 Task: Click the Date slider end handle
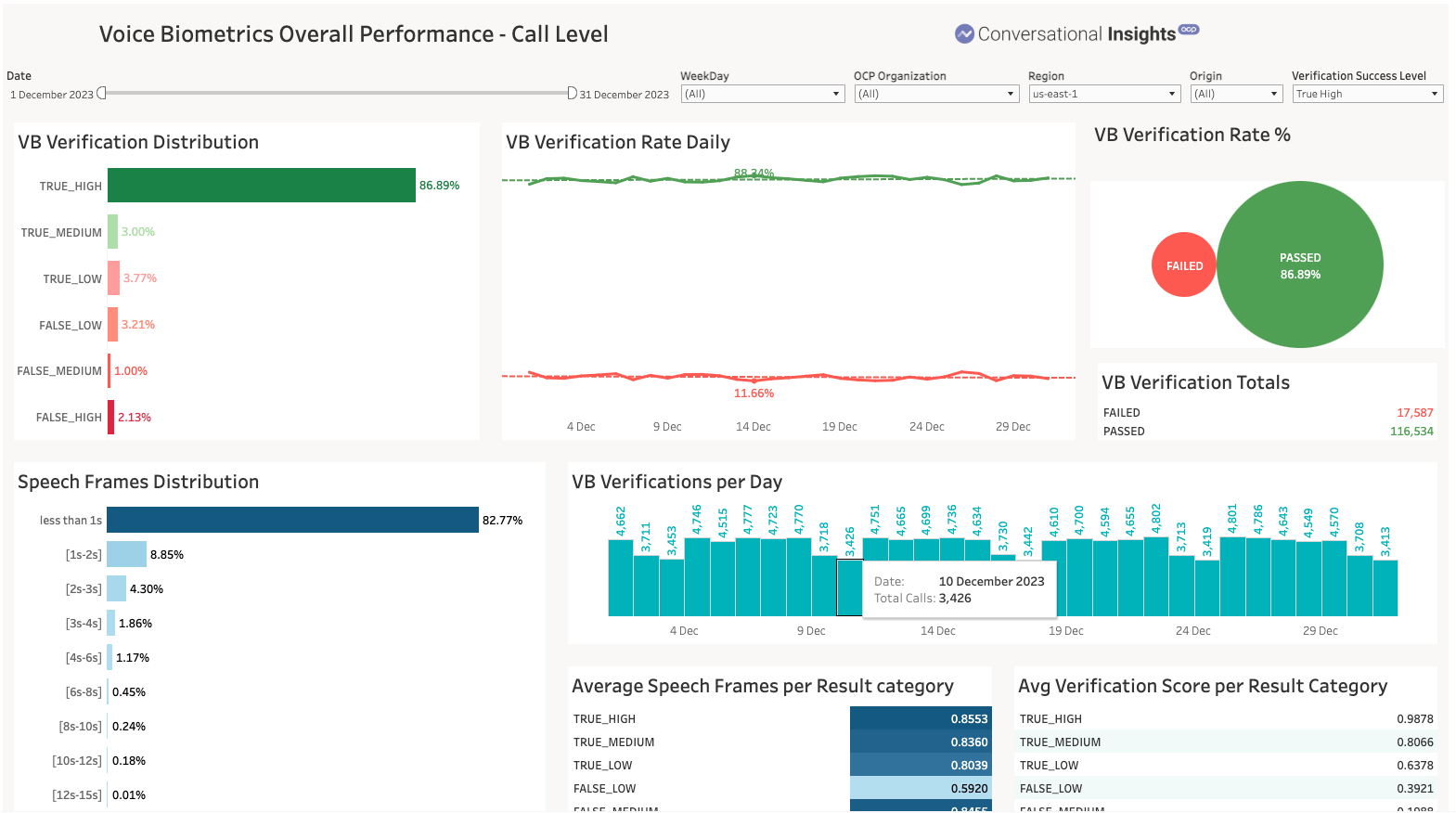coord(572,93)
